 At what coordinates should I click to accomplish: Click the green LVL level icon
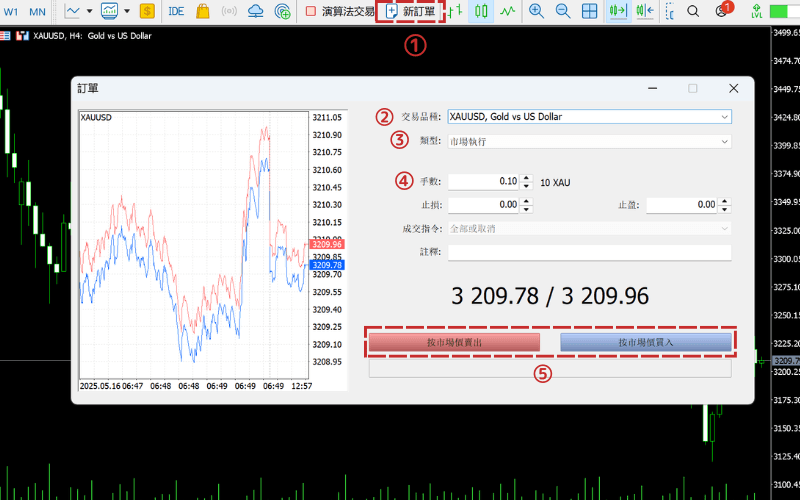(757, 11)
